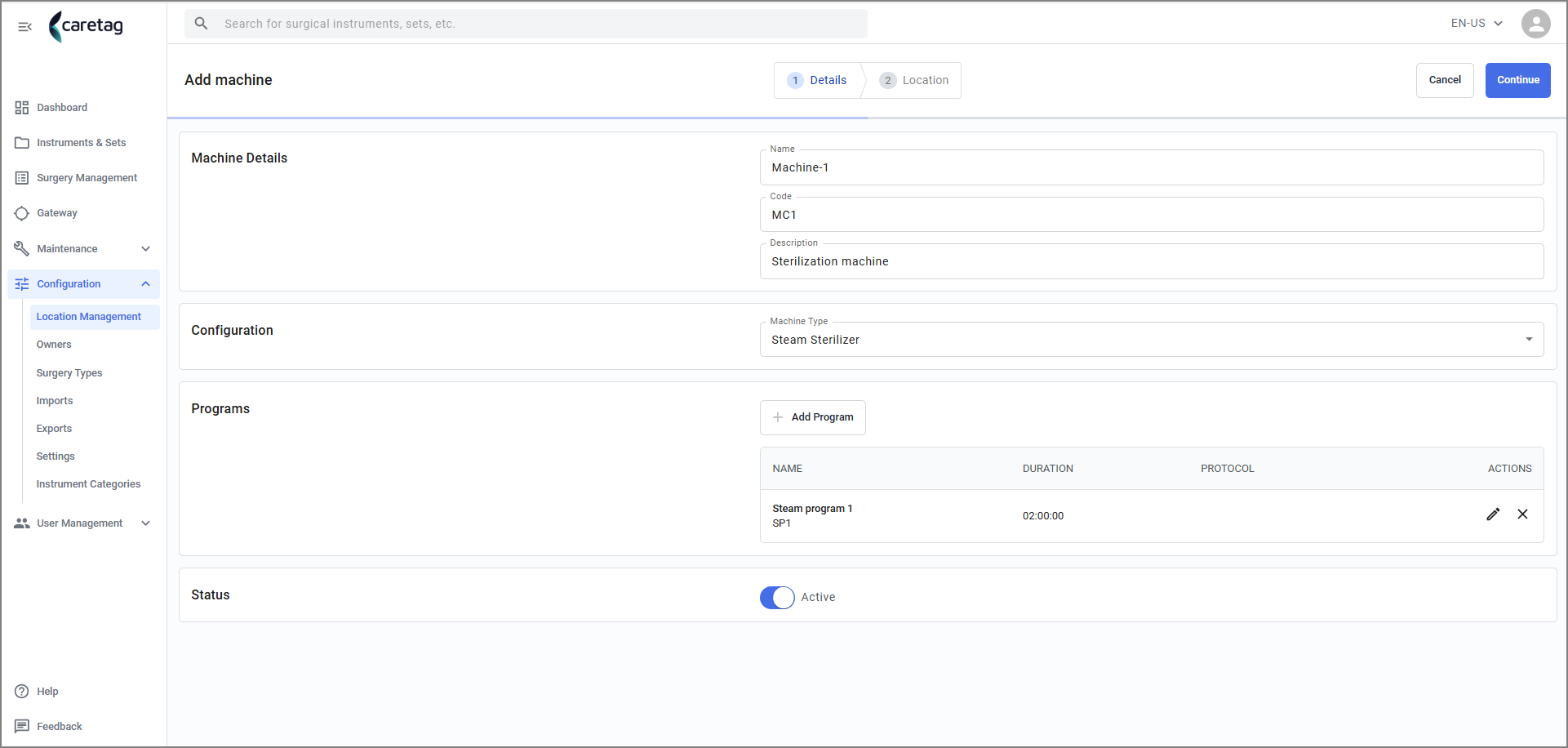Image resolution: width=1568 pixels, height=748 pixels.
Task: Click the DURATION column header
Action: [1048, 469]
